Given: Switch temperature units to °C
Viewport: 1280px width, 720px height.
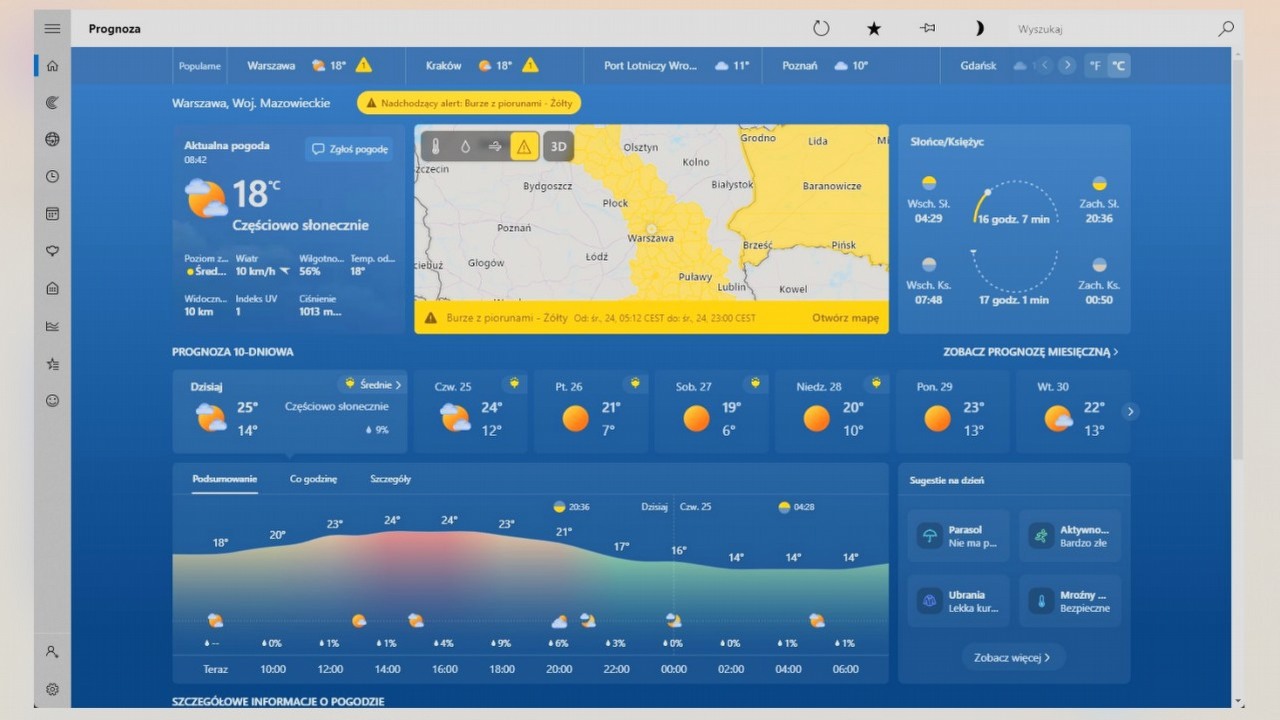Looking at the screenshot, I should pyautogui.click(x=1119, y=66).
